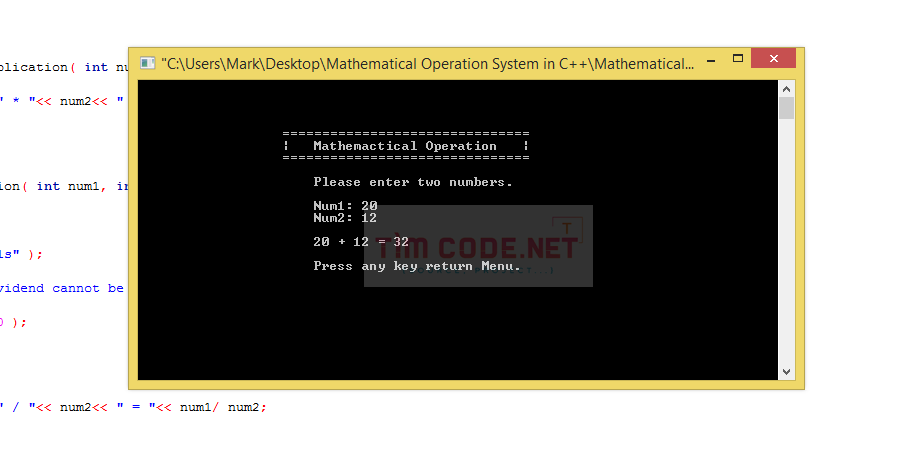Click 'Please enter two numbers.' line
The height and width of the screenshot is (452, 917).
point(413,182)
